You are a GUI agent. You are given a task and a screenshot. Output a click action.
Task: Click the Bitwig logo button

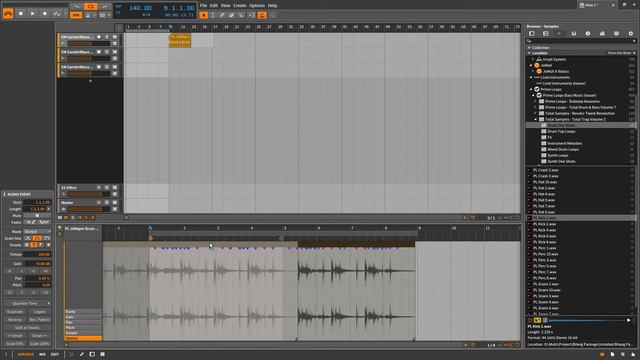(8, 13)
